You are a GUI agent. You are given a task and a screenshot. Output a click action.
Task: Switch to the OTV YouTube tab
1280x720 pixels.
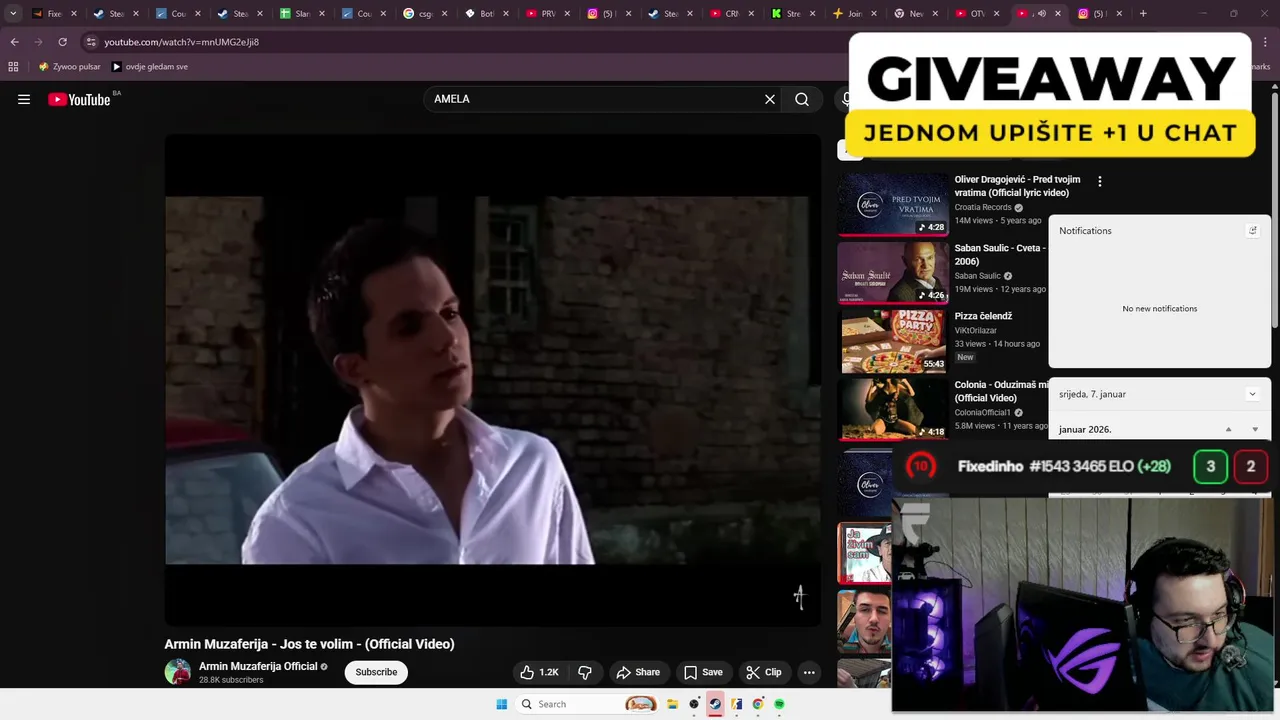click(x=978, y=14)
